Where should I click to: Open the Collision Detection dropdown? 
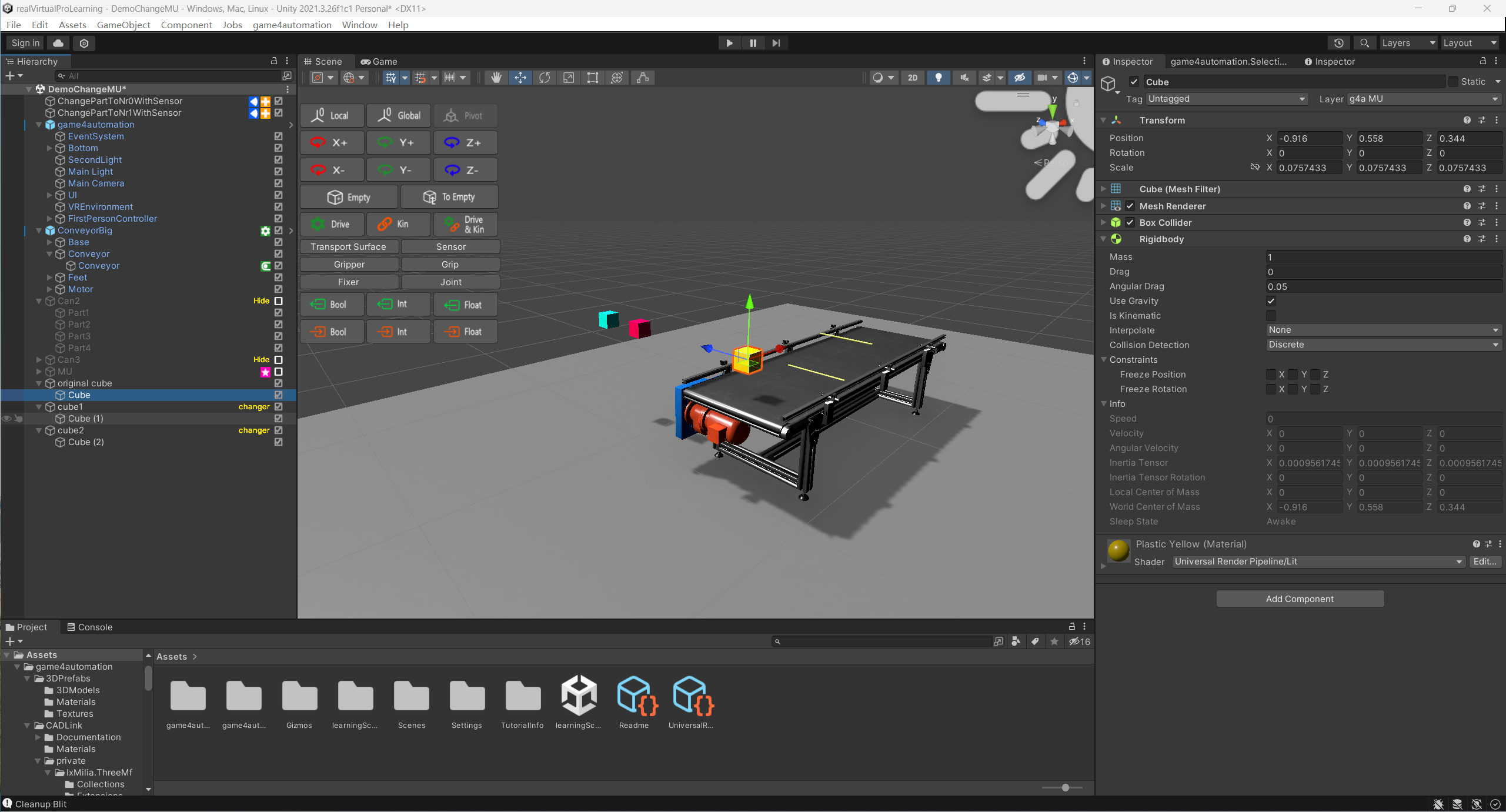[x=1384, y=345]
